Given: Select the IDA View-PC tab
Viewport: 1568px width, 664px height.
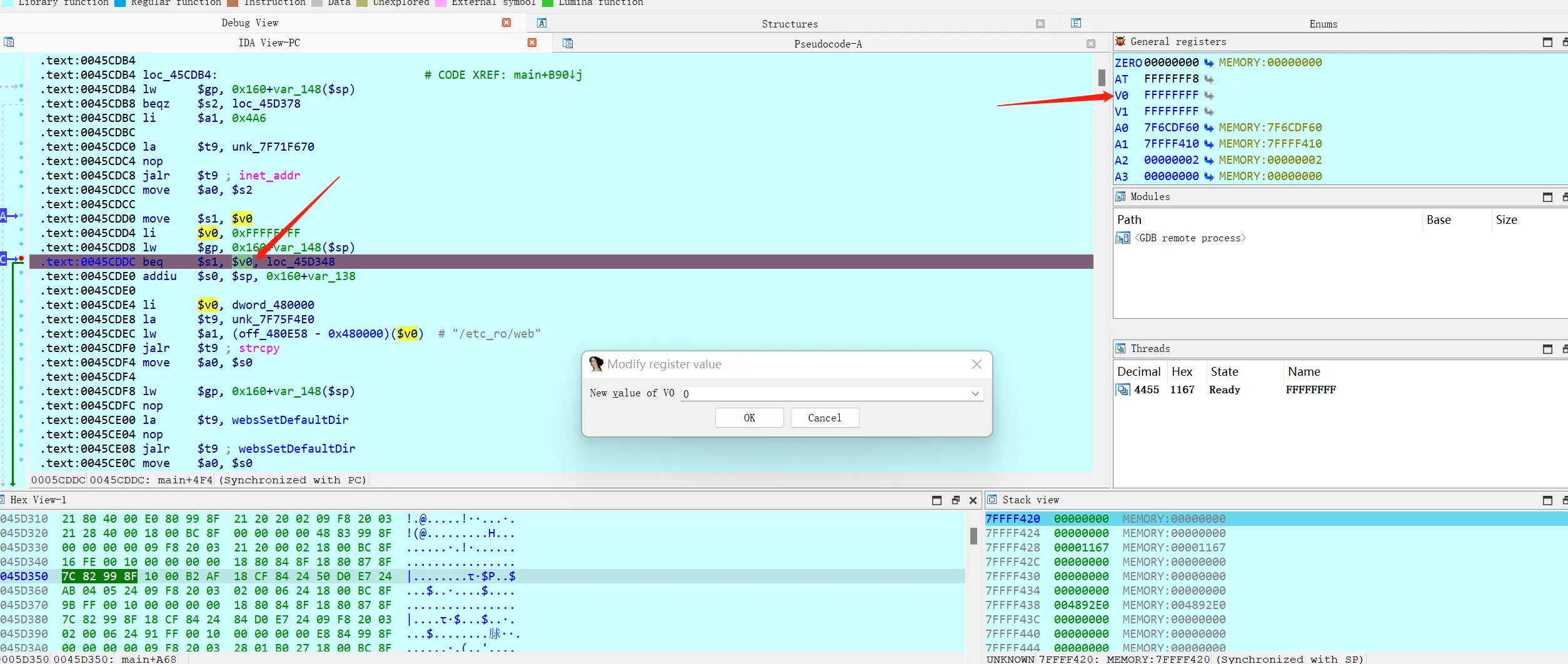Looking at the screenshot, I should tap(269, 43).
